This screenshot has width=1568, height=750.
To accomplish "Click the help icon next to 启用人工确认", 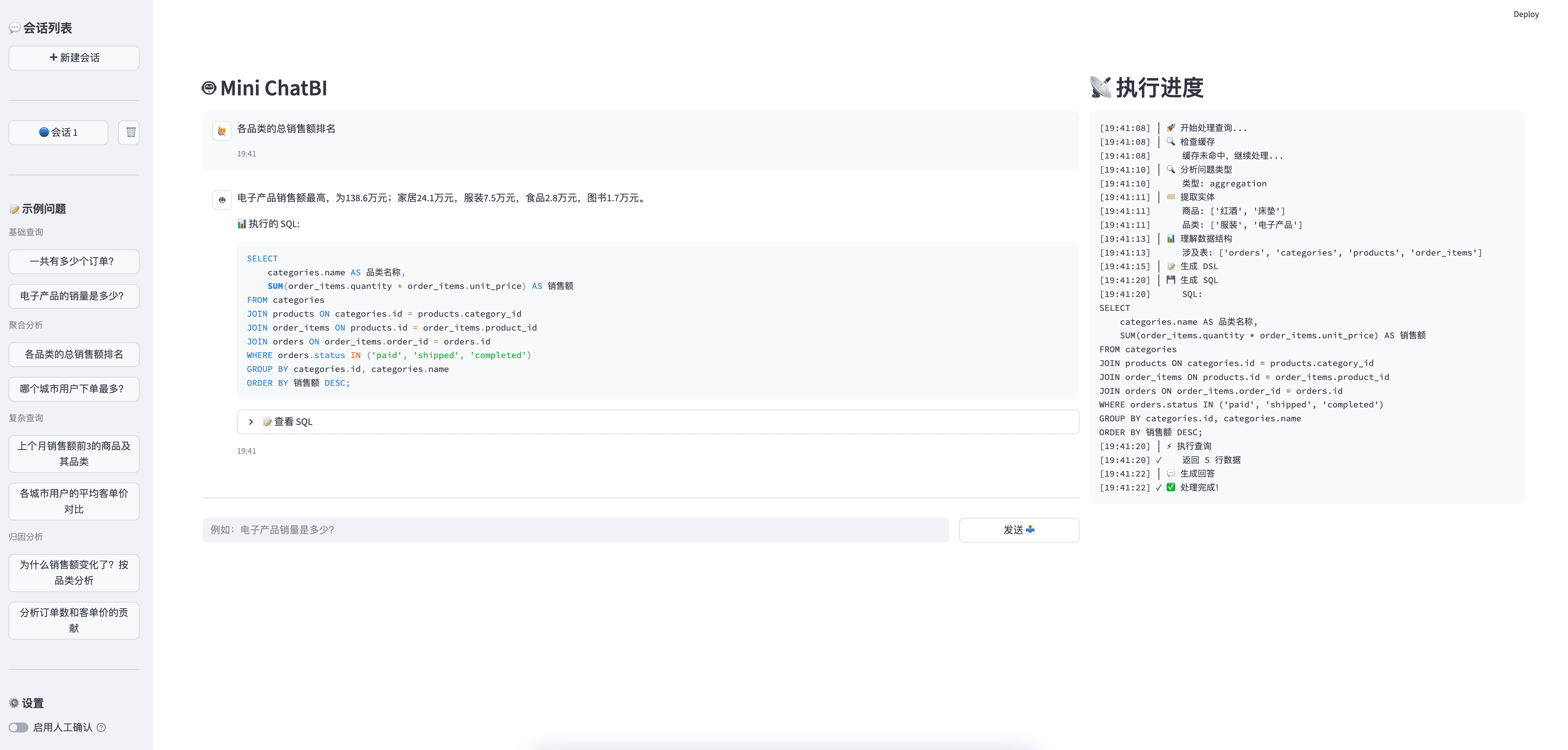I will 102,727.
